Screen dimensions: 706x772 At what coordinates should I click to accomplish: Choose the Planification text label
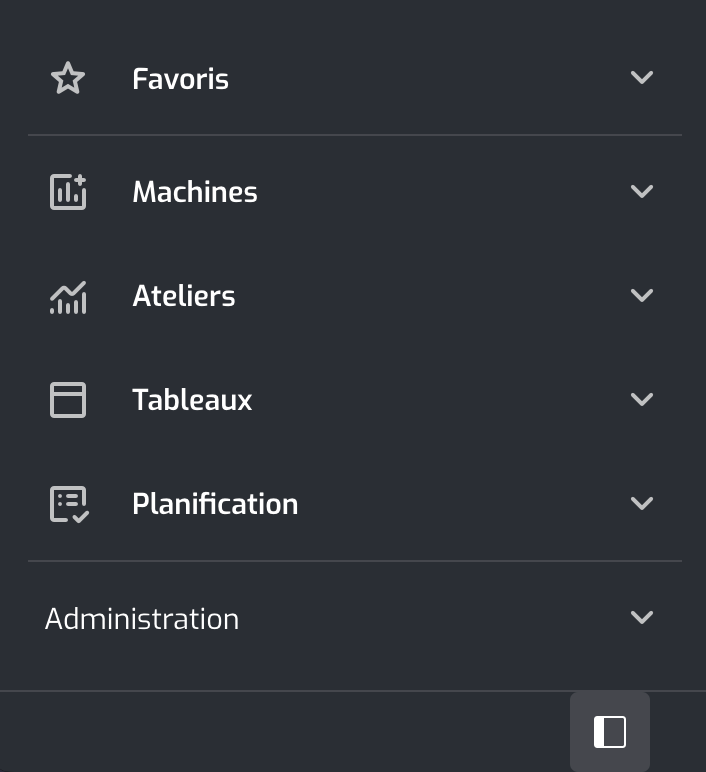click(x=215, y=504)
